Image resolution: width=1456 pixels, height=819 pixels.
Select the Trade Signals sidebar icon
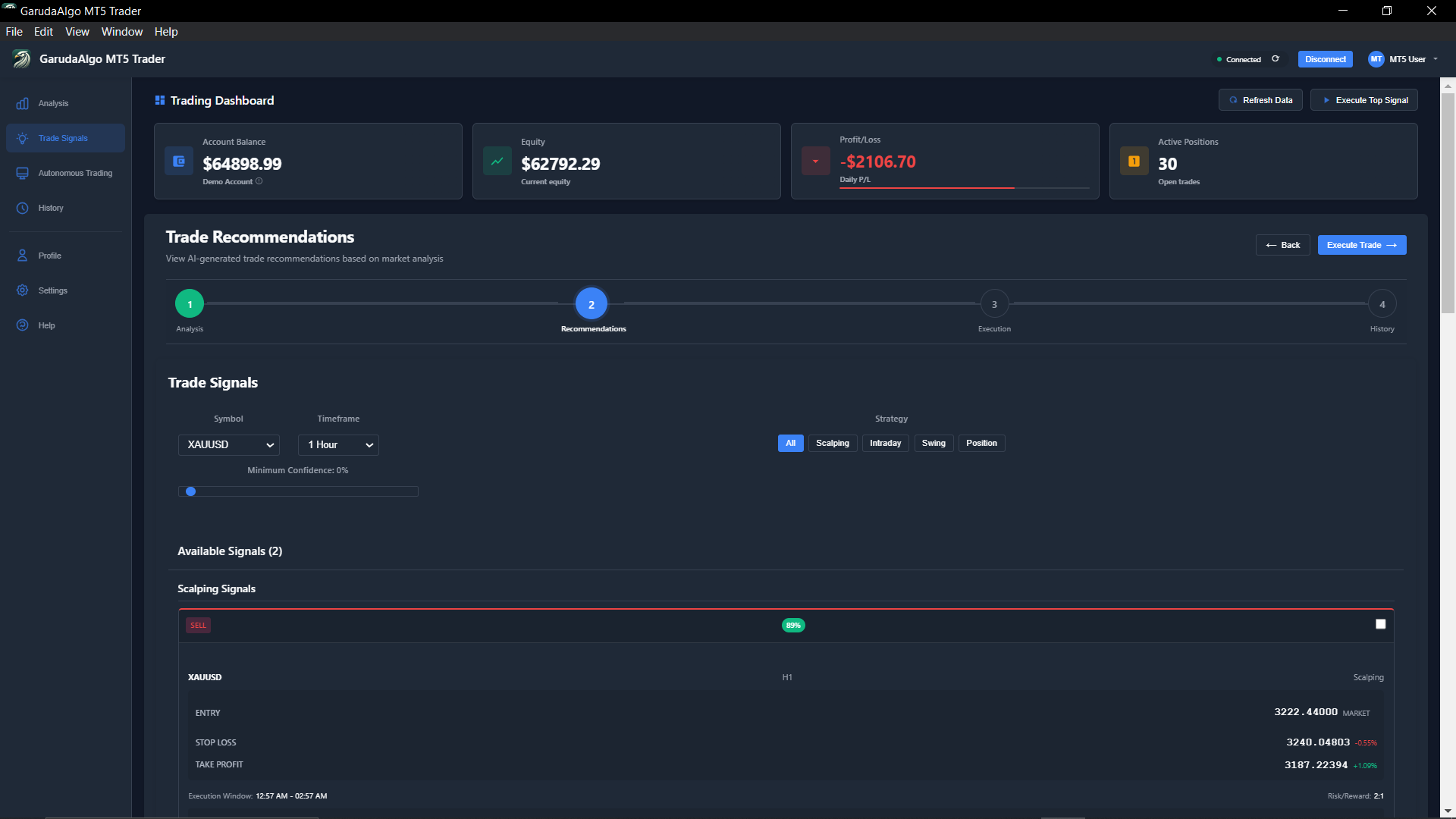[x=23, y=138]
